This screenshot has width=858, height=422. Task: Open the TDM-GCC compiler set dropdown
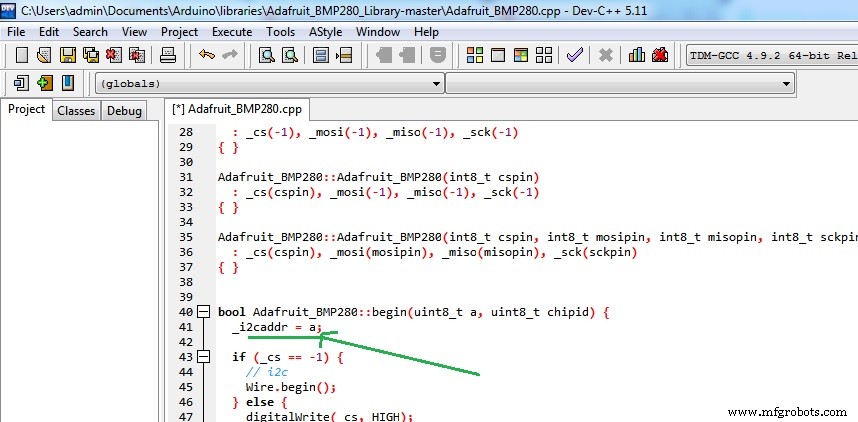tap(770, 56)
